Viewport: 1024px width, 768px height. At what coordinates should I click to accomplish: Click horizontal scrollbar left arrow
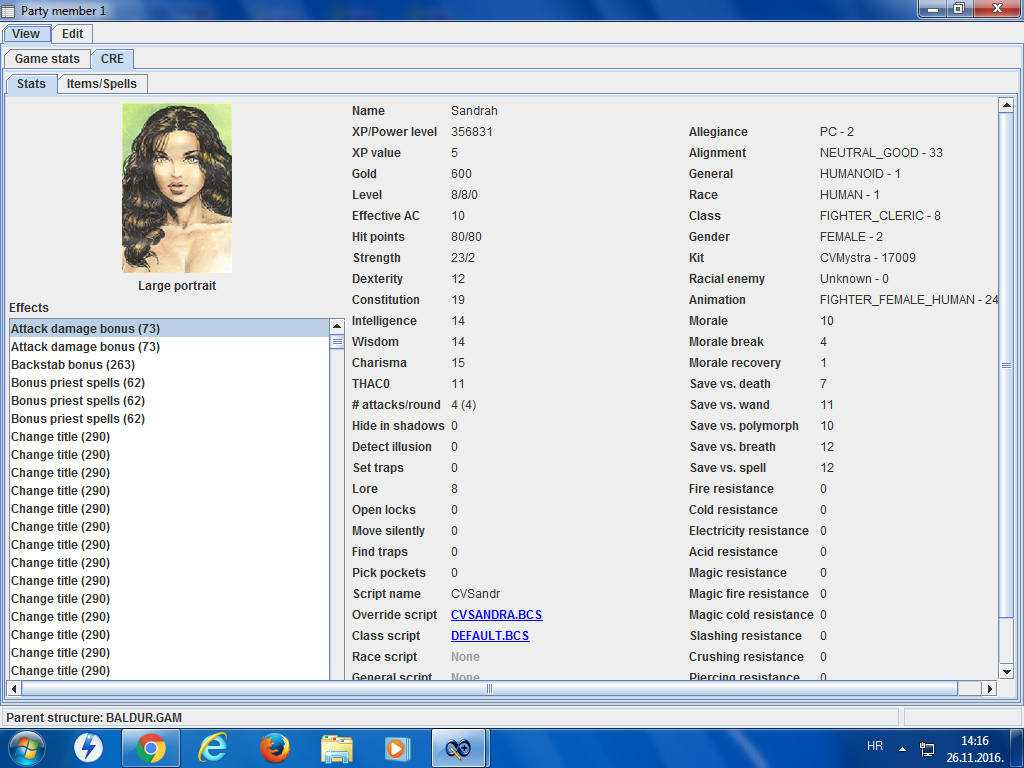(14, 688)
